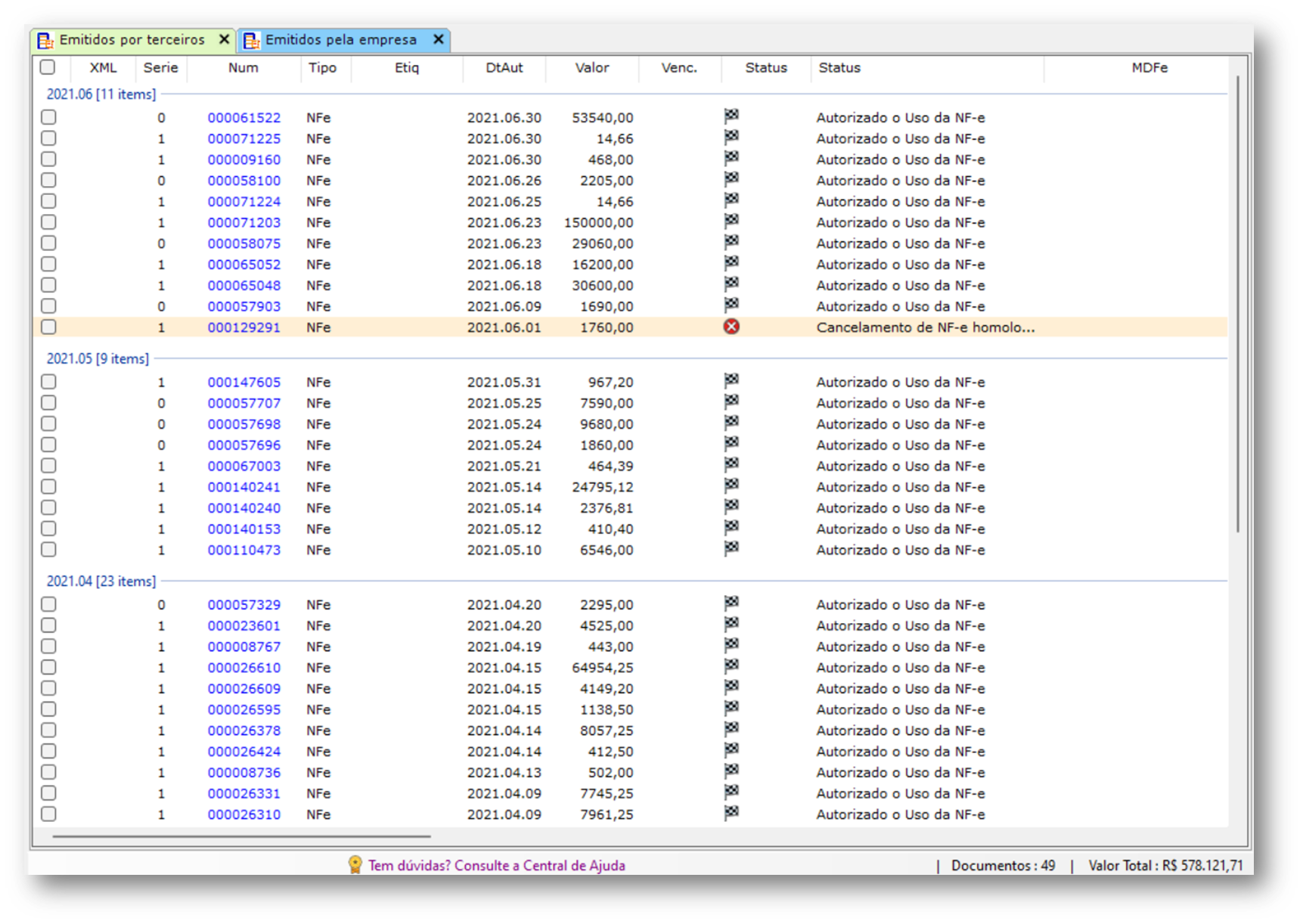This screenshot has height=924, width=1303.
Task: Check the box for invoice 000071225
Action: pyautogui.click(x=48, y=138)
